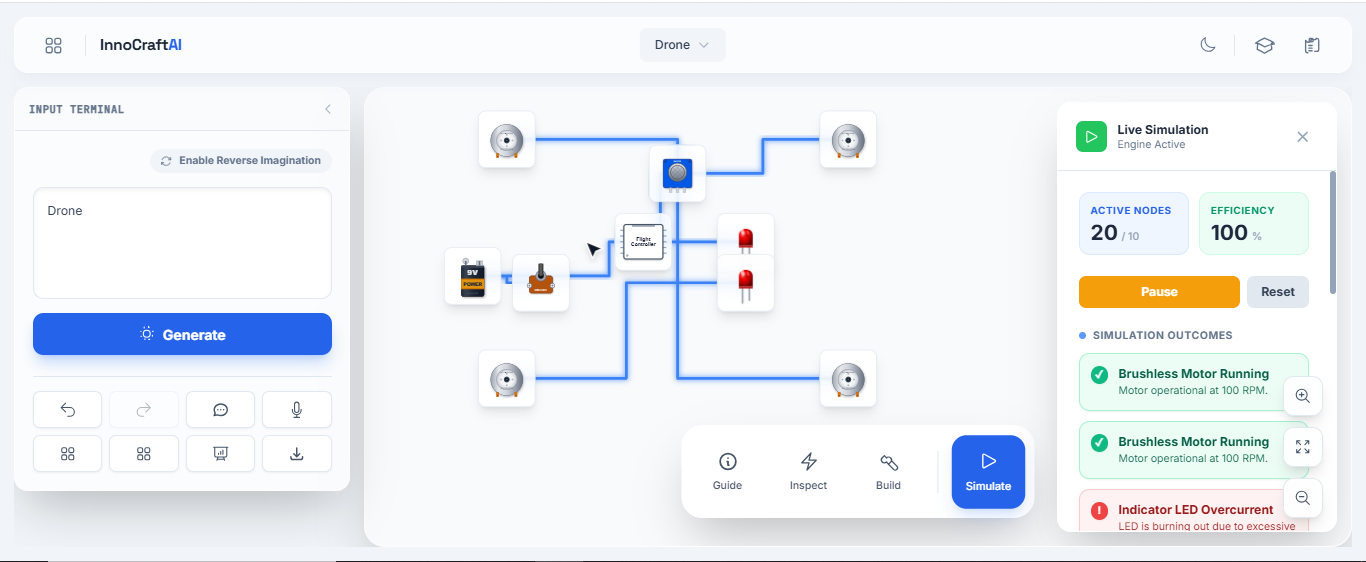Open the Drone project dropdown
Screen dimensions: 1366x562
coord(682,45)
